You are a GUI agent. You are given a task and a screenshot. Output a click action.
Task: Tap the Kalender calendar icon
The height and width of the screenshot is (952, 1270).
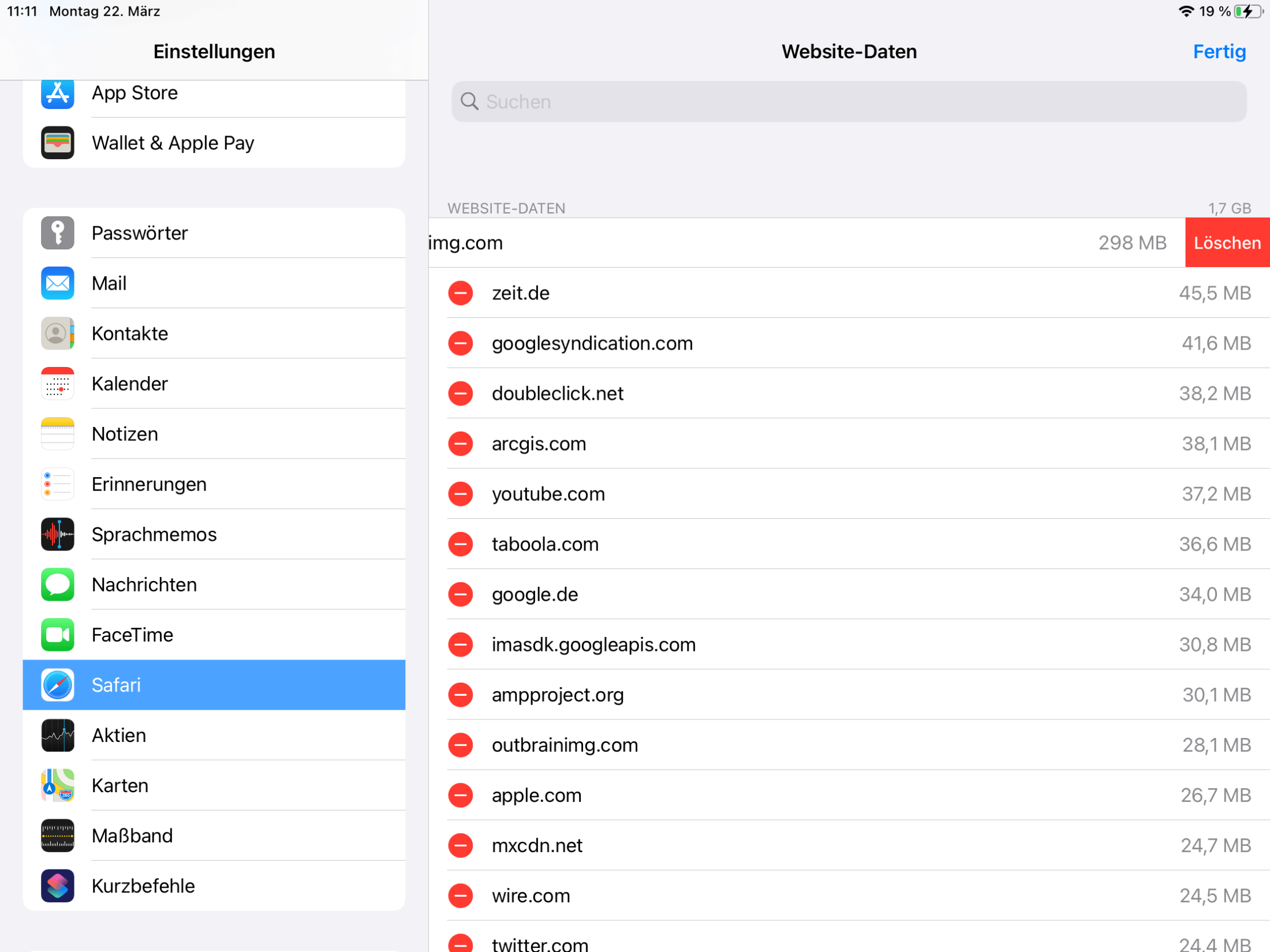56,384
